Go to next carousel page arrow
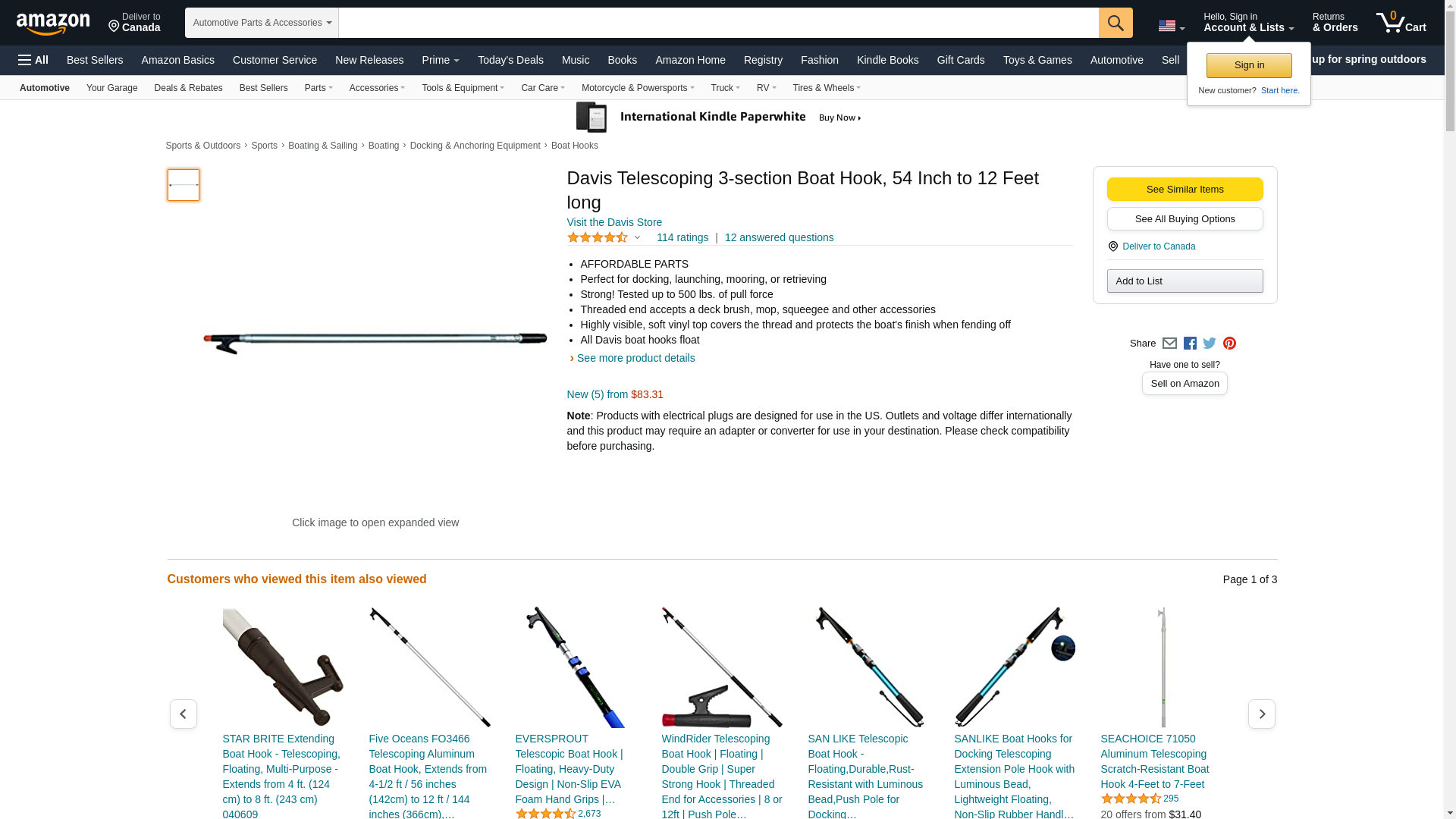Image resolution: width=1456 pixels, height=819 pixels. 1262,714
